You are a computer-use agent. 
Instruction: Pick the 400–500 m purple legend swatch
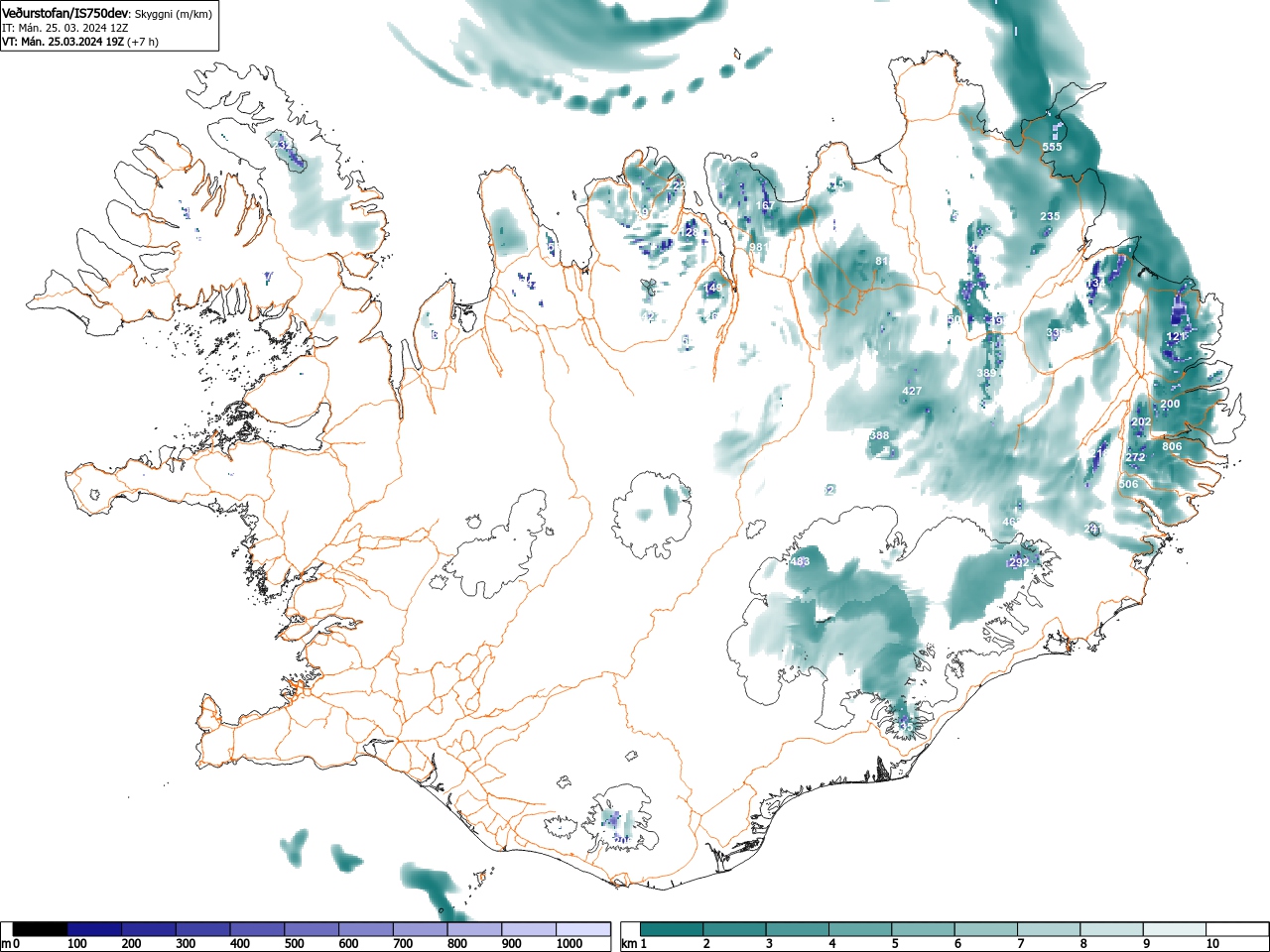tap(258, 929)
